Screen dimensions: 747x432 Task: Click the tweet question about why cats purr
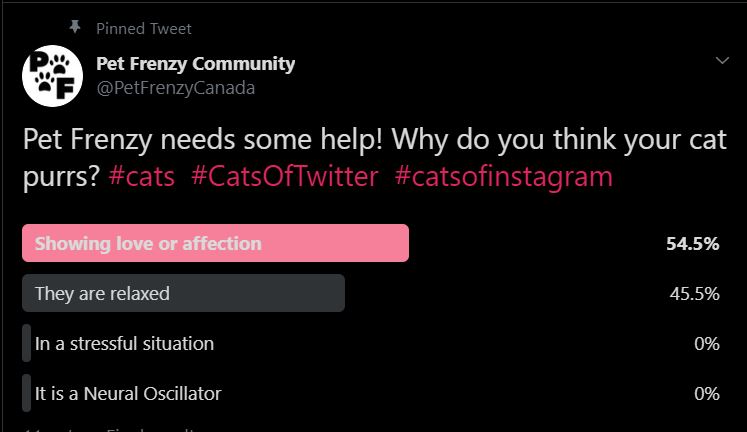(374, 158)
